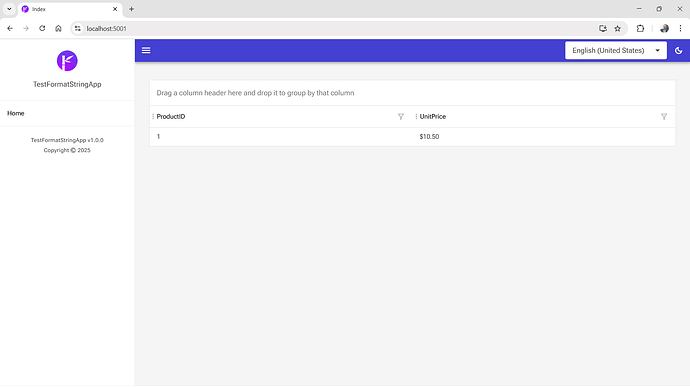Bookmark this page with star icon
This screenshot has height=387, width=690.
617,28
